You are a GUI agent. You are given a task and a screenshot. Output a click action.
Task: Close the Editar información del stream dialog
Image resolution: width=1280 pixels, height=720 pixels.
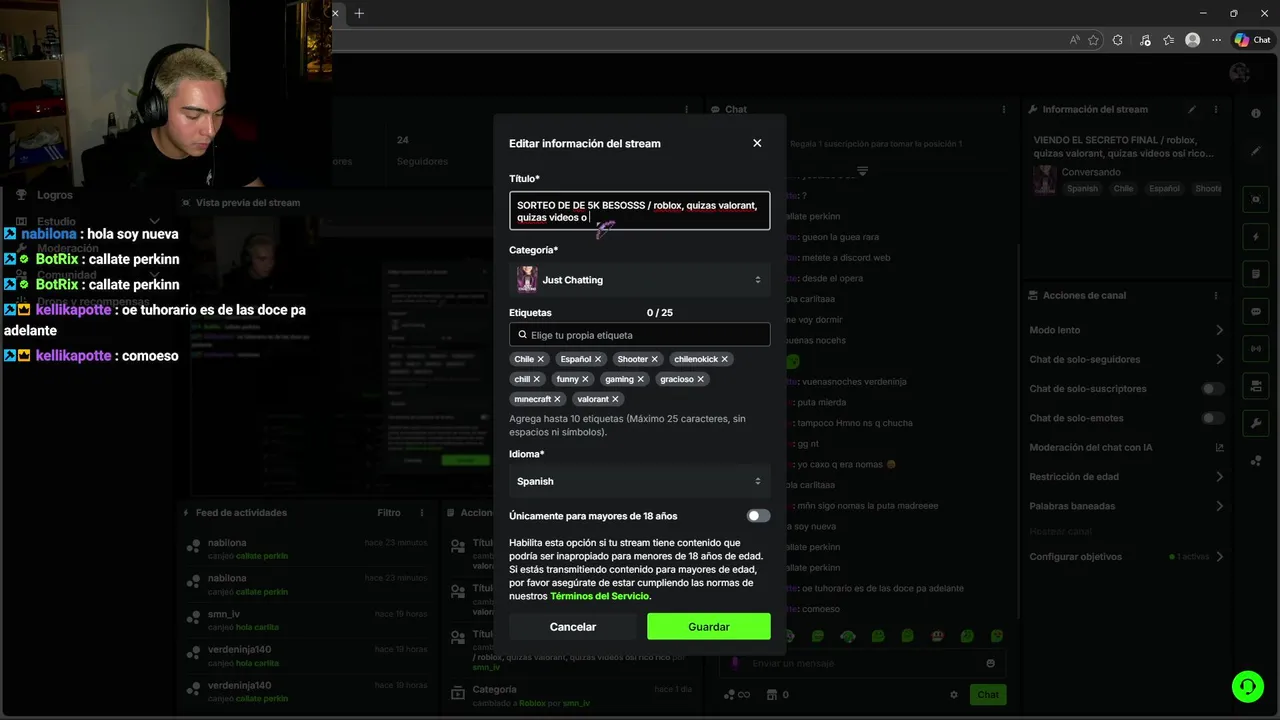(x=757, y=143)
